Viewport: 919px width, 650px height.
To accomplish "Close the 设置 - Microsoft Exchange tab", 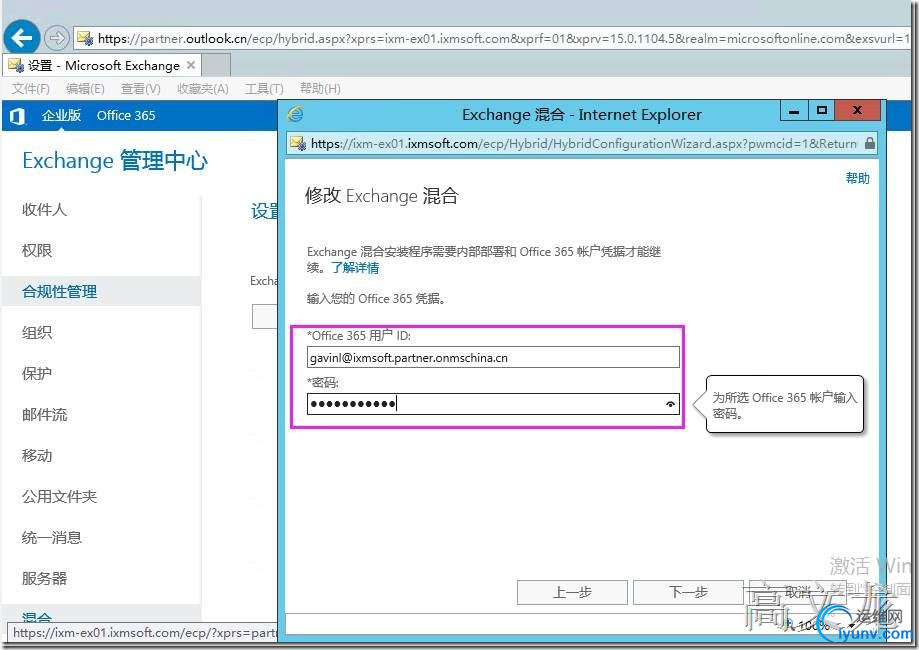I will click(x=191, y=65).
